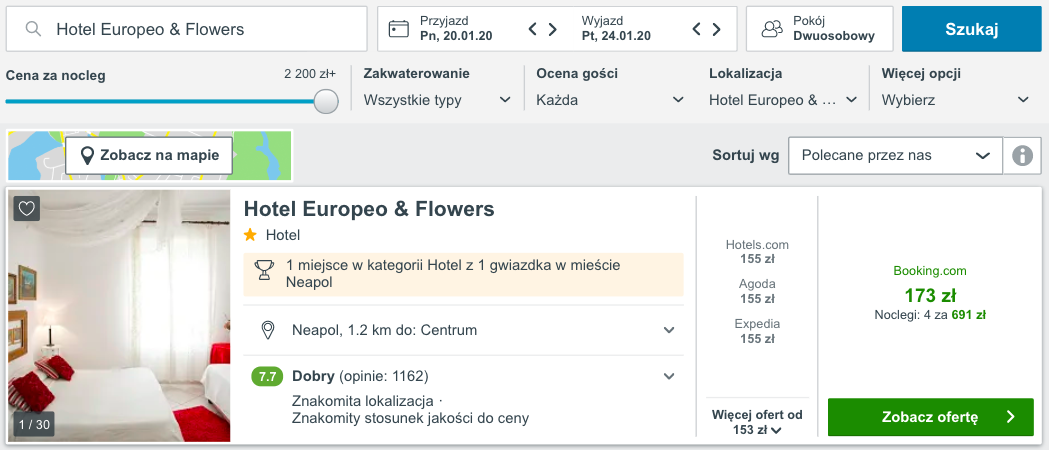This screenshot has width=1049, height=450.
Task: Open the Sortuj wg Polecane przez nas dropdown
Action: pyautogui.click(x=896, y=156)
